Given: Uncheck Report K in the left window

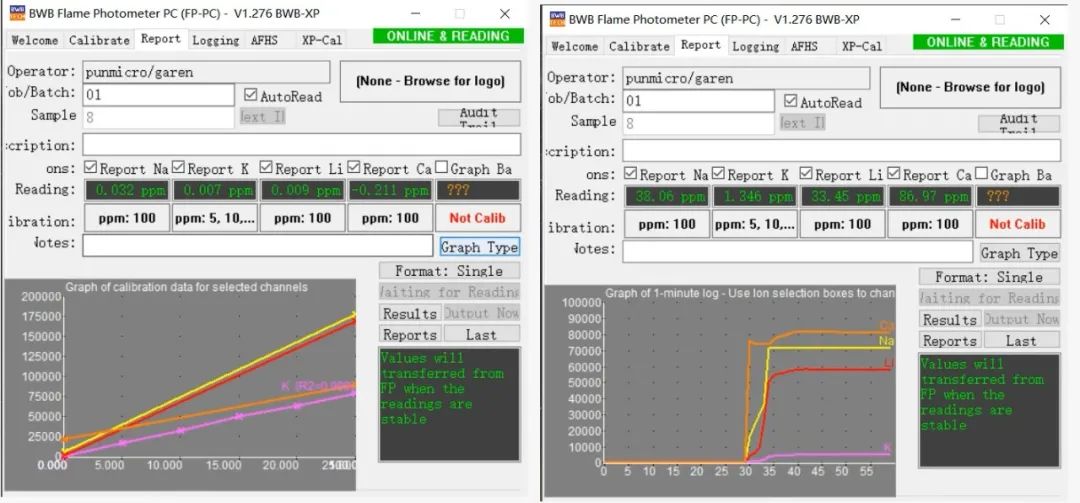Looking at the screenshot, I should click(x=178, y=169).
